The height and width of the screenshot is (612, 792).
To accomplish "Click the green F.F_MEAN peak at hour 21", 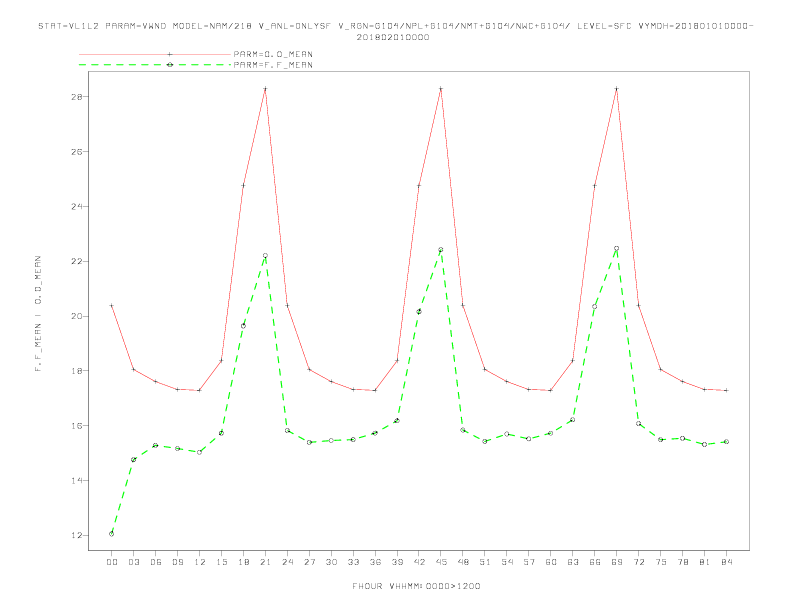I will click(265, 256).
